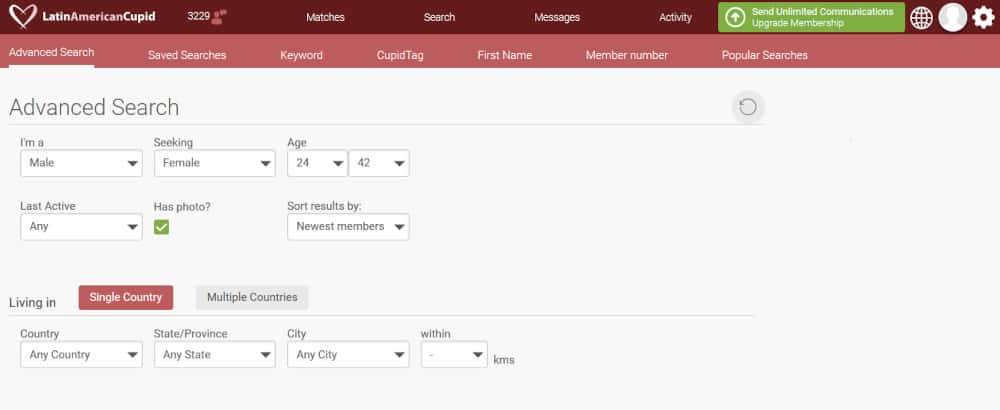Reset the search with circular arrow icon
Image resolution: width=1000 pixels, height=410 pixels.
[x=747, y=107]
